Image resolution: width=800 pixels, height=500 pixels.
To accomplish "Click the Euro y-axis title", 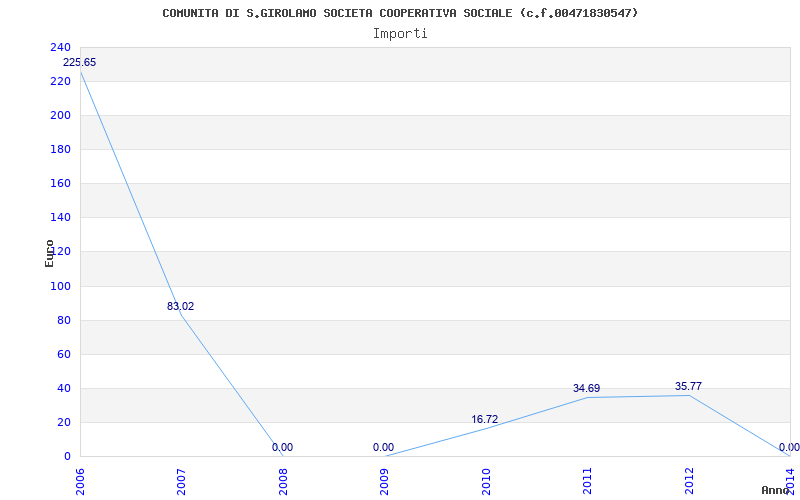I will click(49, 253).
